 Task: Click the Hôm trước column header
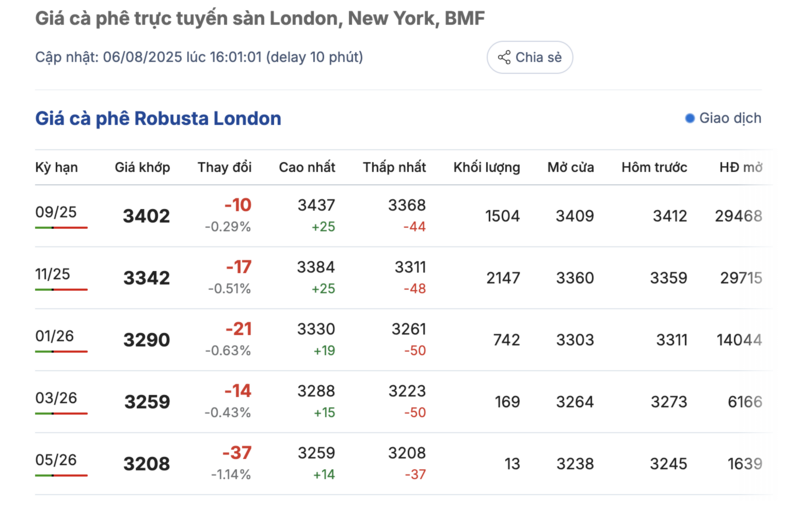click(654, 167)
